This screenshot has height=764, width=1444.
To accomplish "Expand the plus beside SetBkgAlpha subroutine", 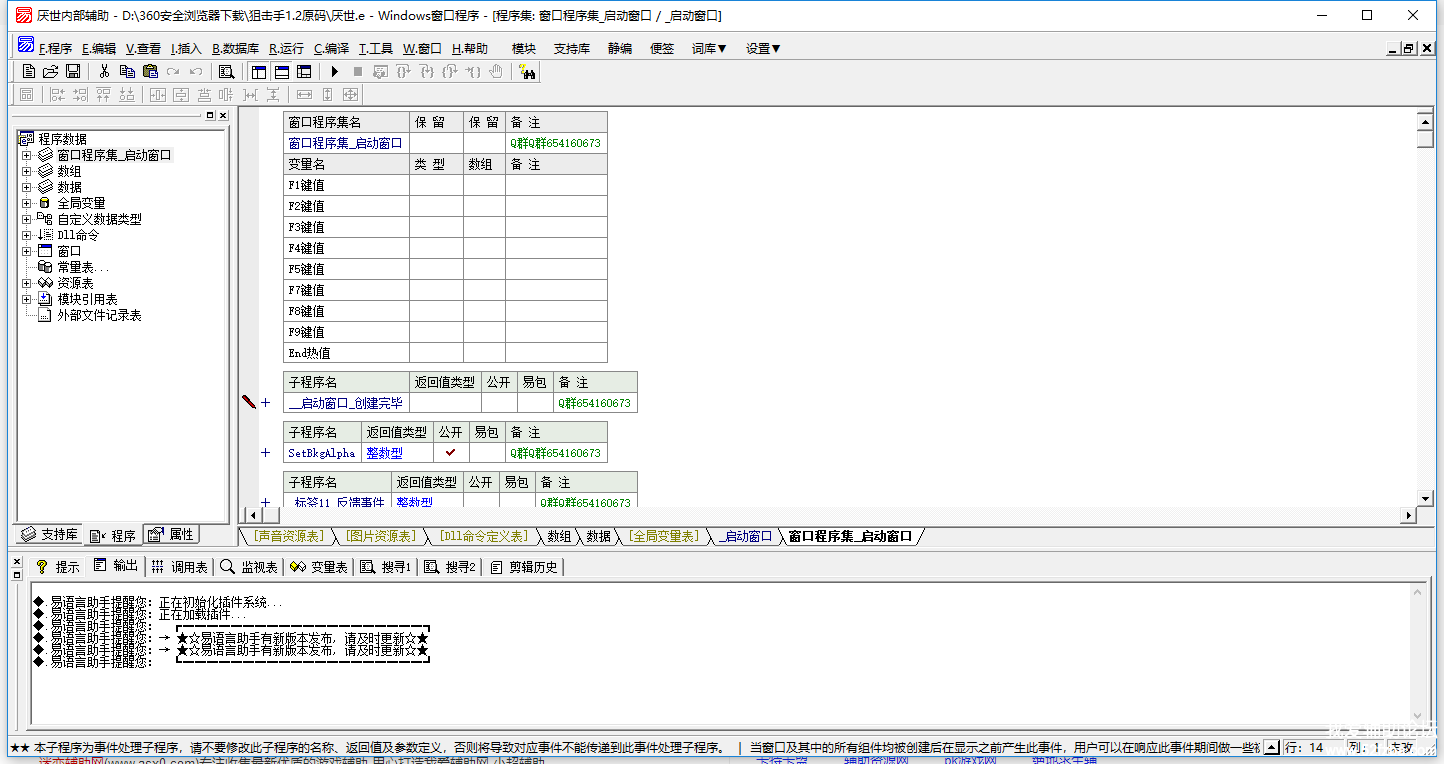I will 265,453.
